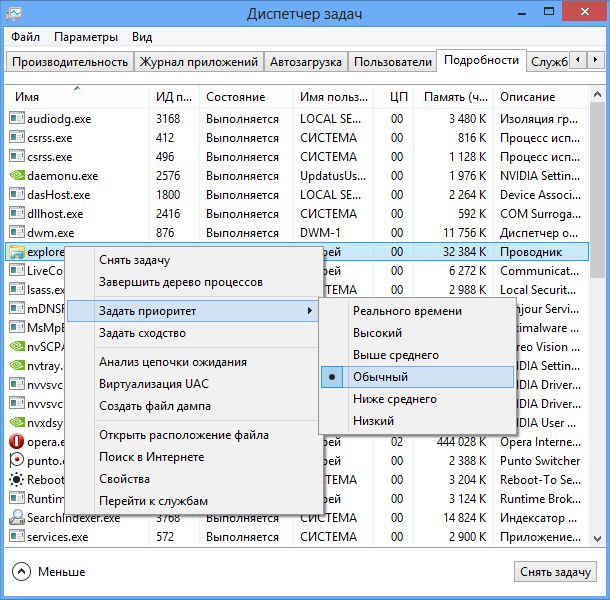Select the Реального времени priority option
Screen dimensions: 610x600
tap(407, 311)
